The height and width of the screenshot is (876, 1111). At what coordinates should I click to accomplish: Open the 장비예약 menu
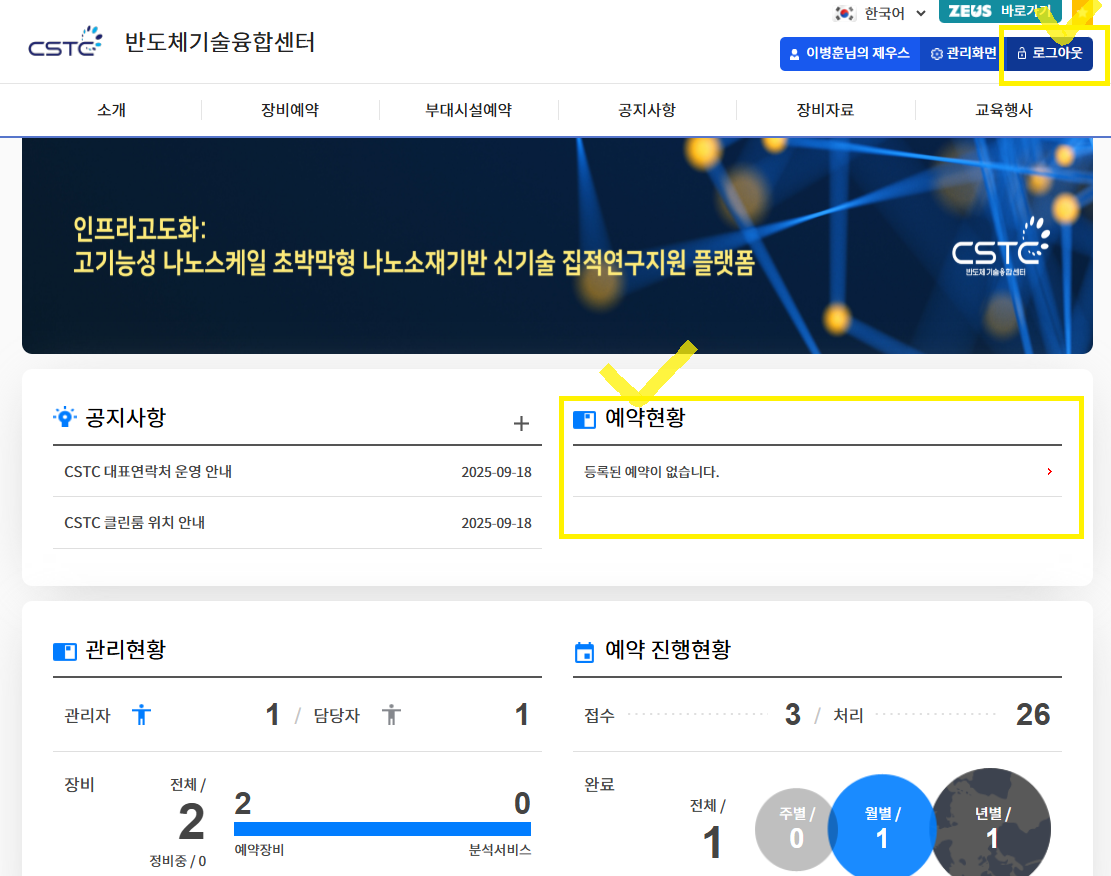290,110
